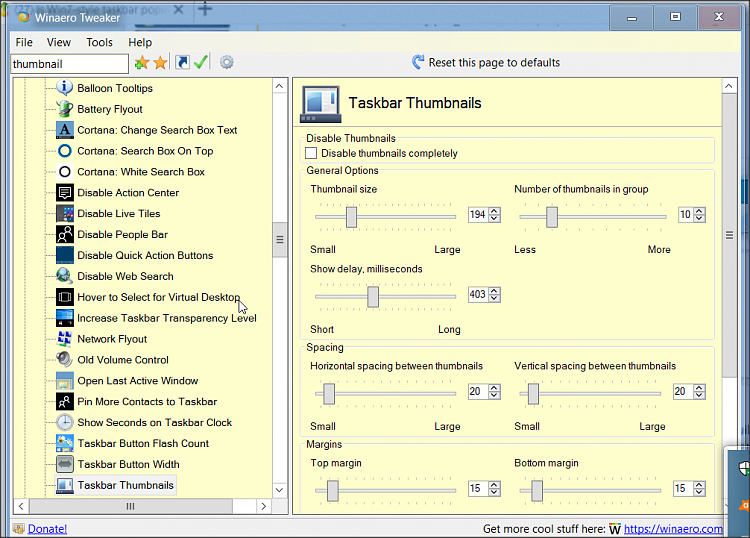Click Reset this page to defaults
The width and height of the screenshot is (750, 538).
coord(485,63)
